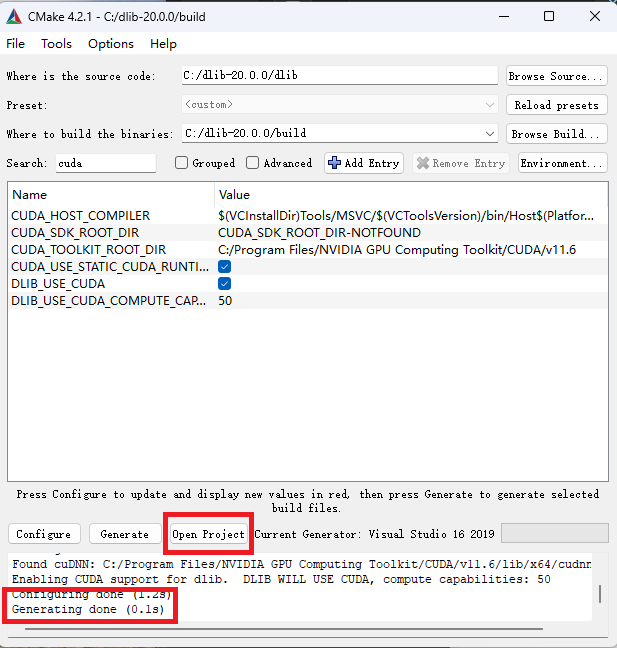Maximize the CMake window

point(549,17)
